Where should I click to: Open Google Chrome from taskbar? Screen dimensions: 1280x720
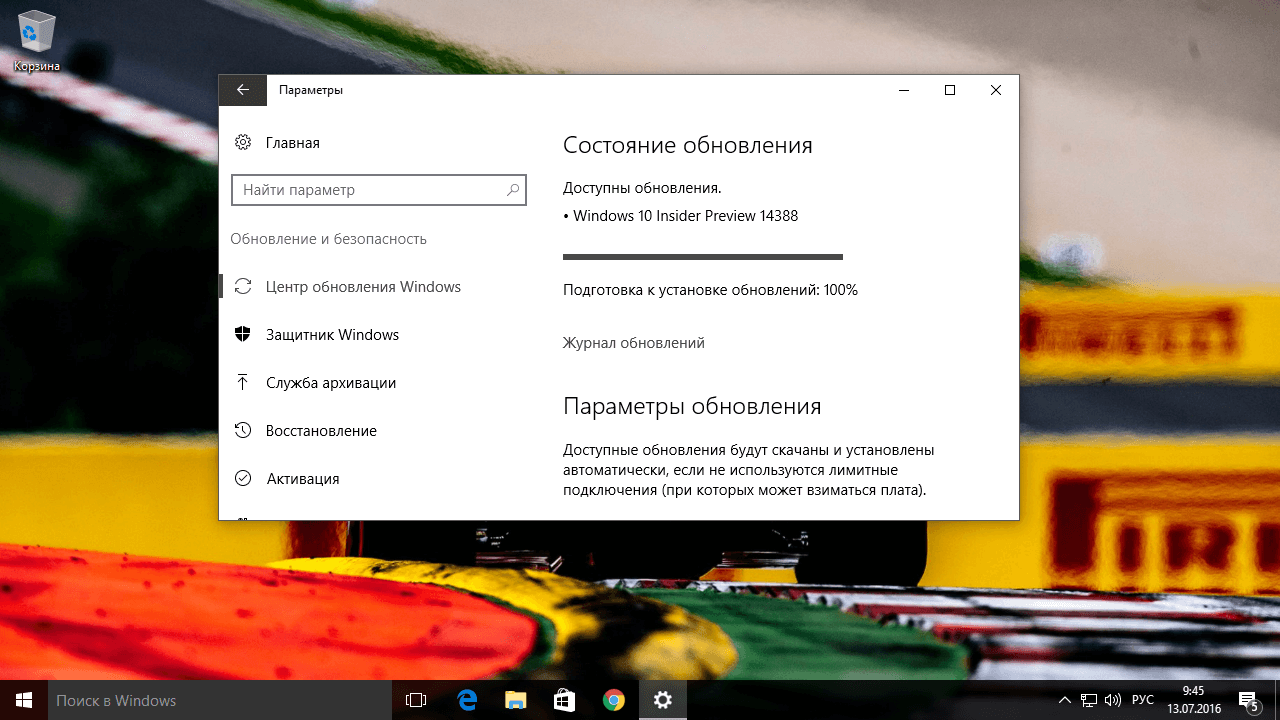pos(613,700)
